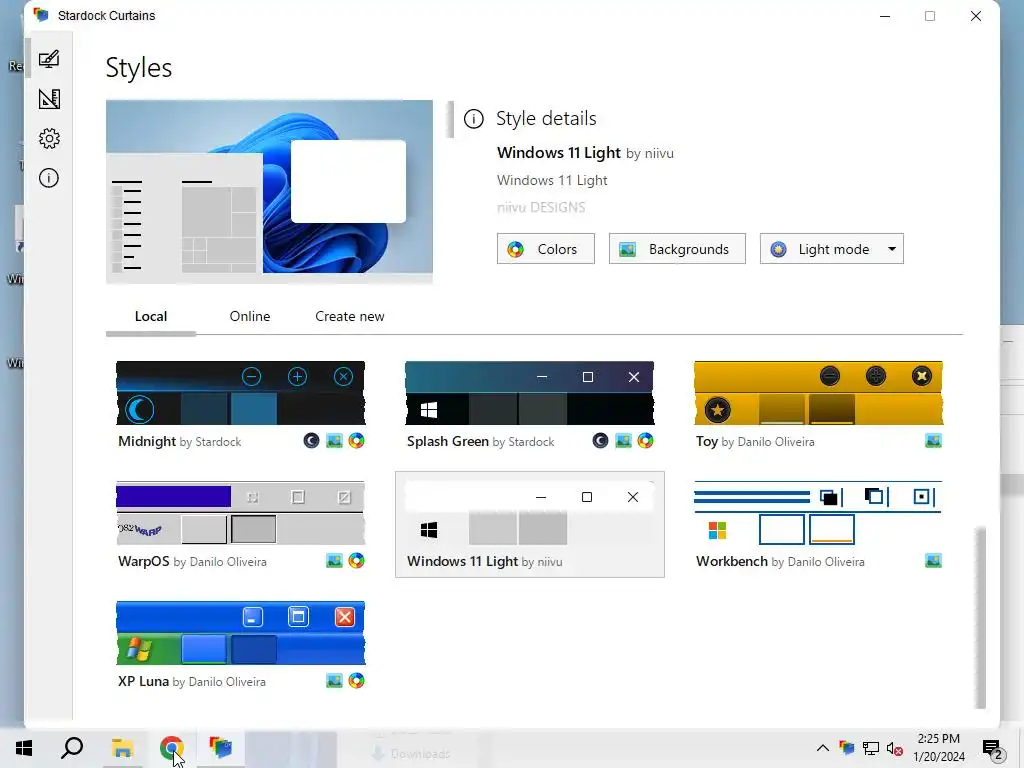Select the Windows 11 Light style card
The height and width of the screenshot is (768, 1024).
click(x=530, y=524)
